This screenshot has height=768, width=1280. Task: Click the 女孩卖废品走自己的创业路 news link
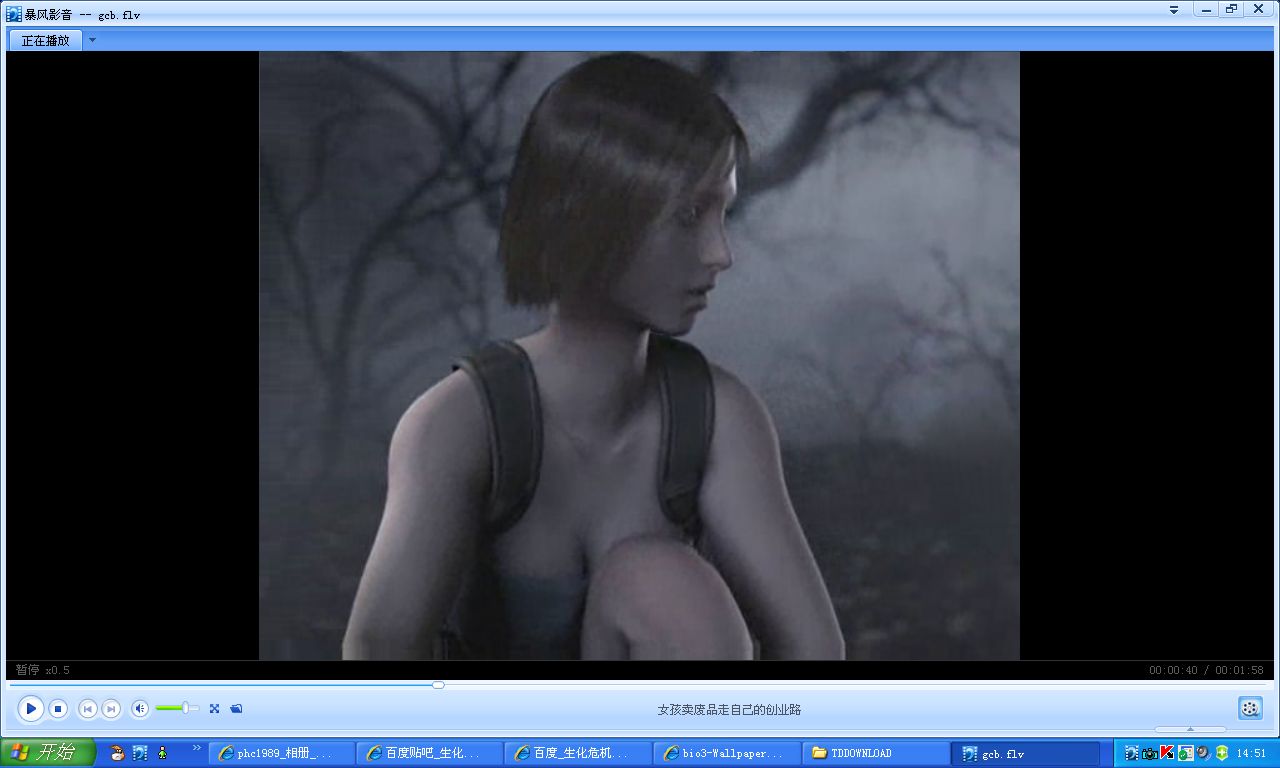(x=729, y=710)
